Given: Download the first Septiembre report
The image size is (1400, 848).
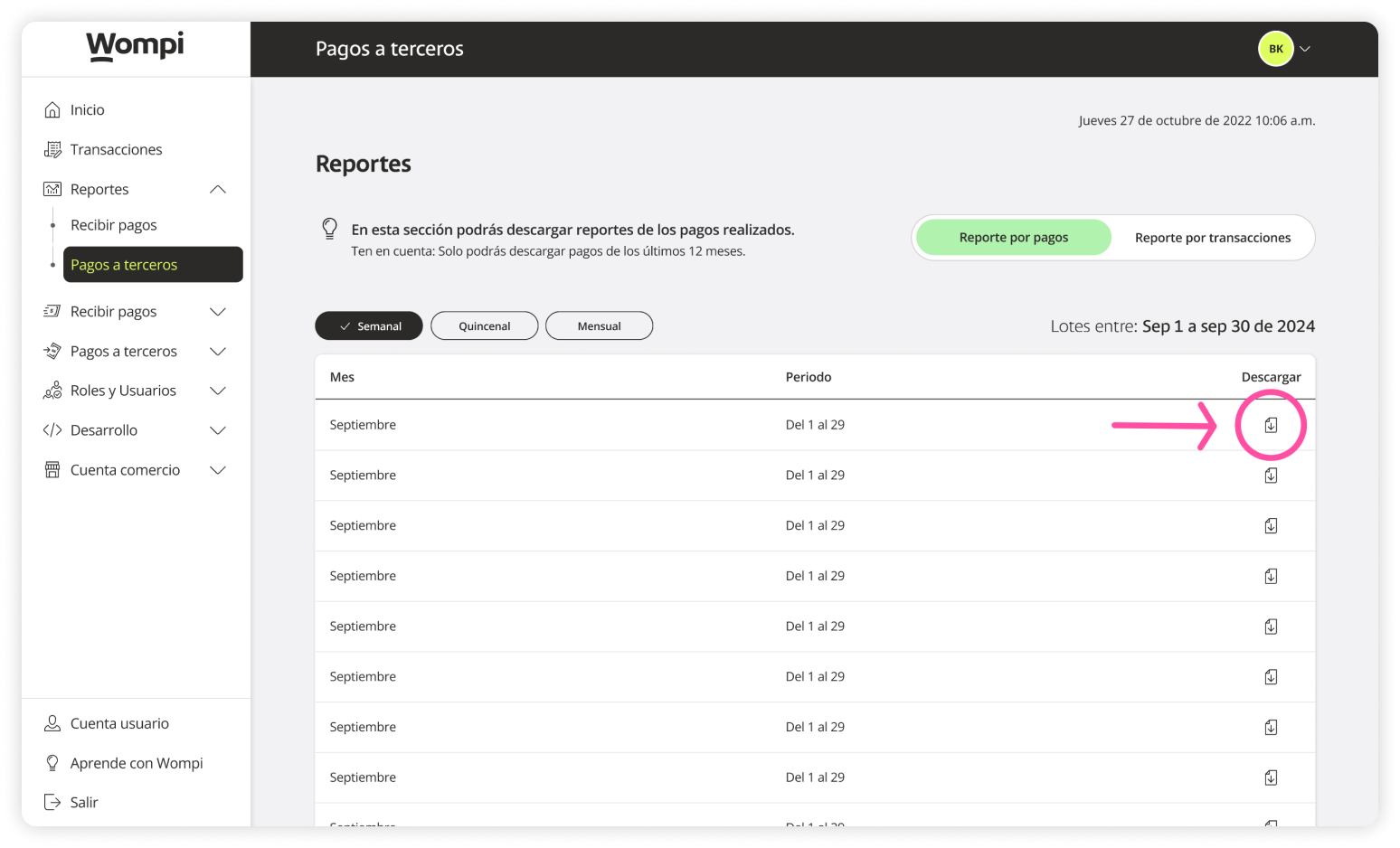Looking at the screenshot, I should click(1271, 425).
